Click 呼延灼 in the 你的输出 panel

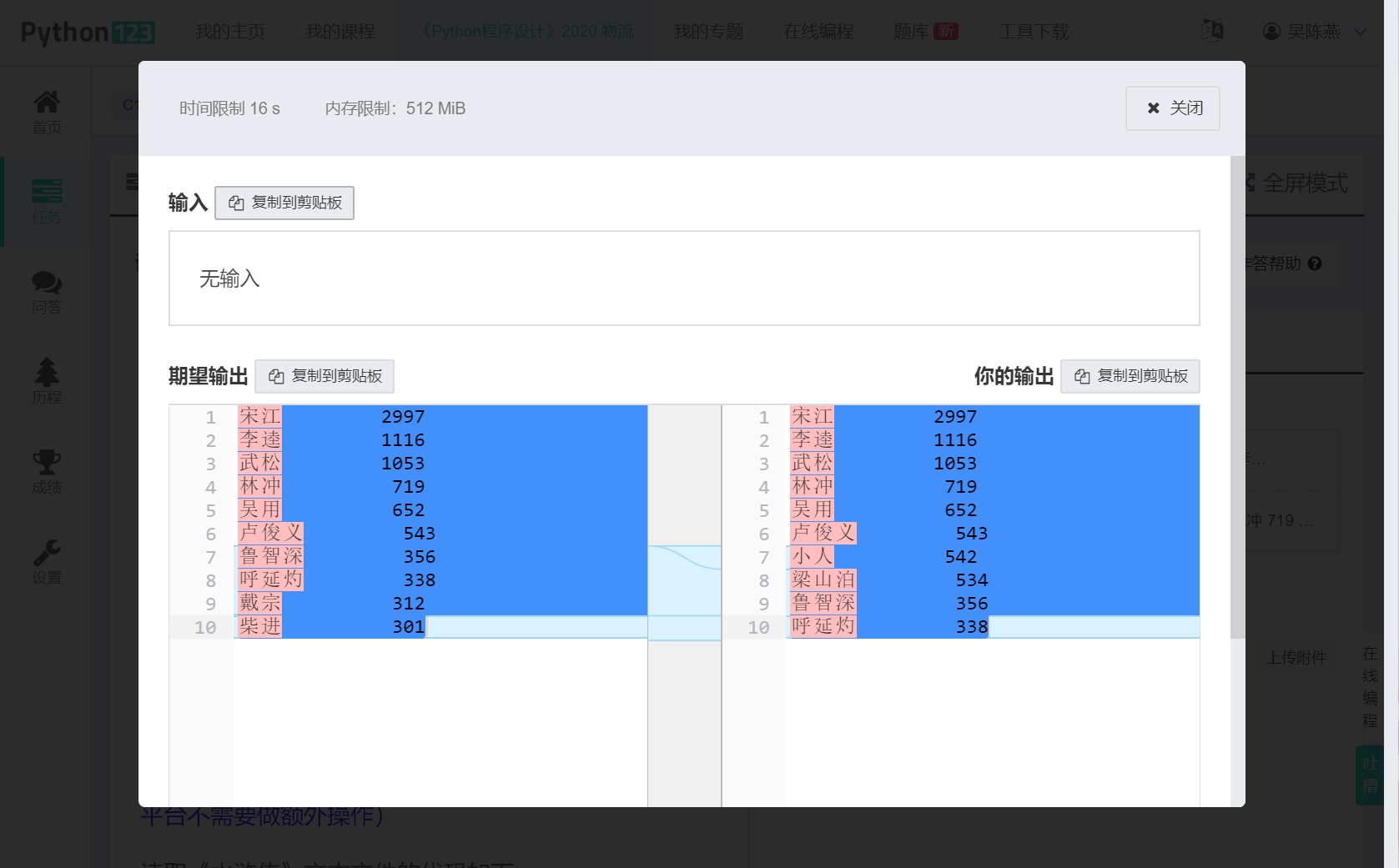(x=823, y=626)
